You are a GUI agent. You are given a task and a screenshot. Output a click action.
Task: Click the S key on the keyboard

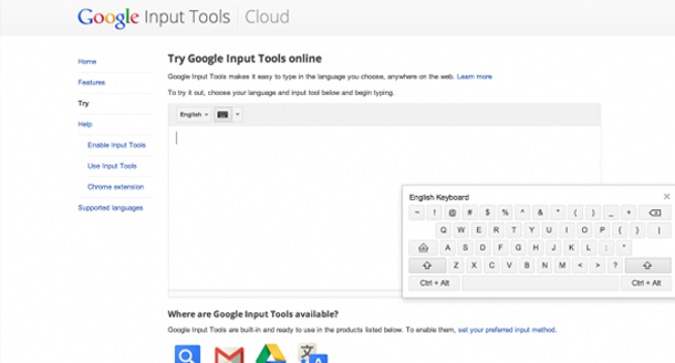pyautogui.click(x=465, y=248)
